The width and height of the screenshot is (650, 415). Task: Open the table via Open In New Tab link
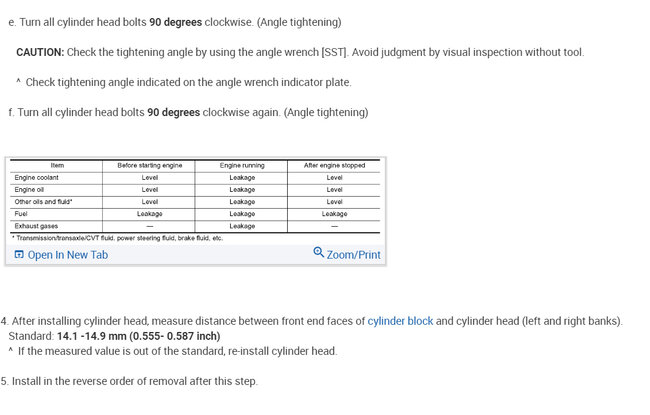[x=67, y=255]
